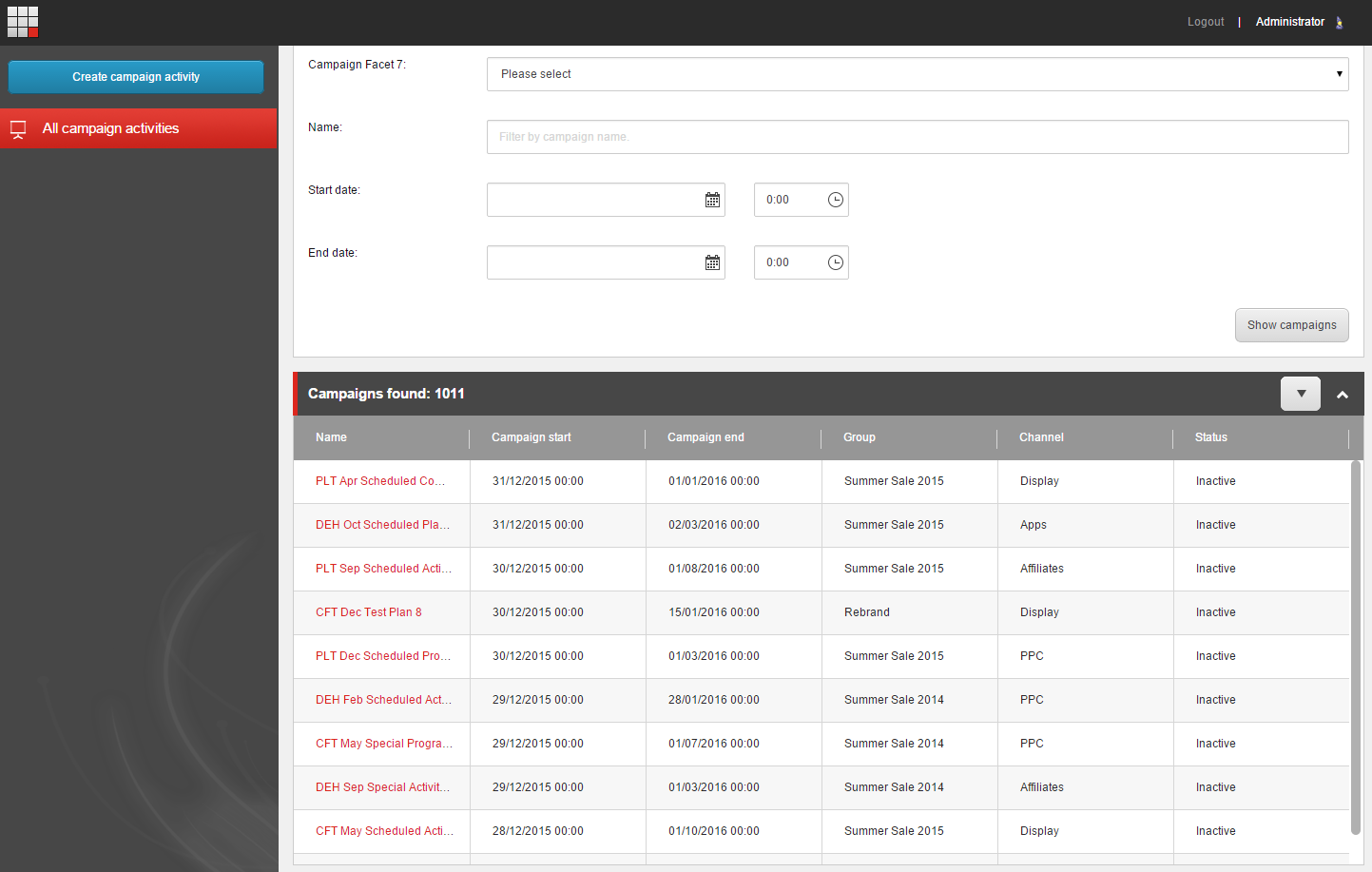Click the Create campaign activity button
Screen dimensions: 1372x872
pos(135,77)
